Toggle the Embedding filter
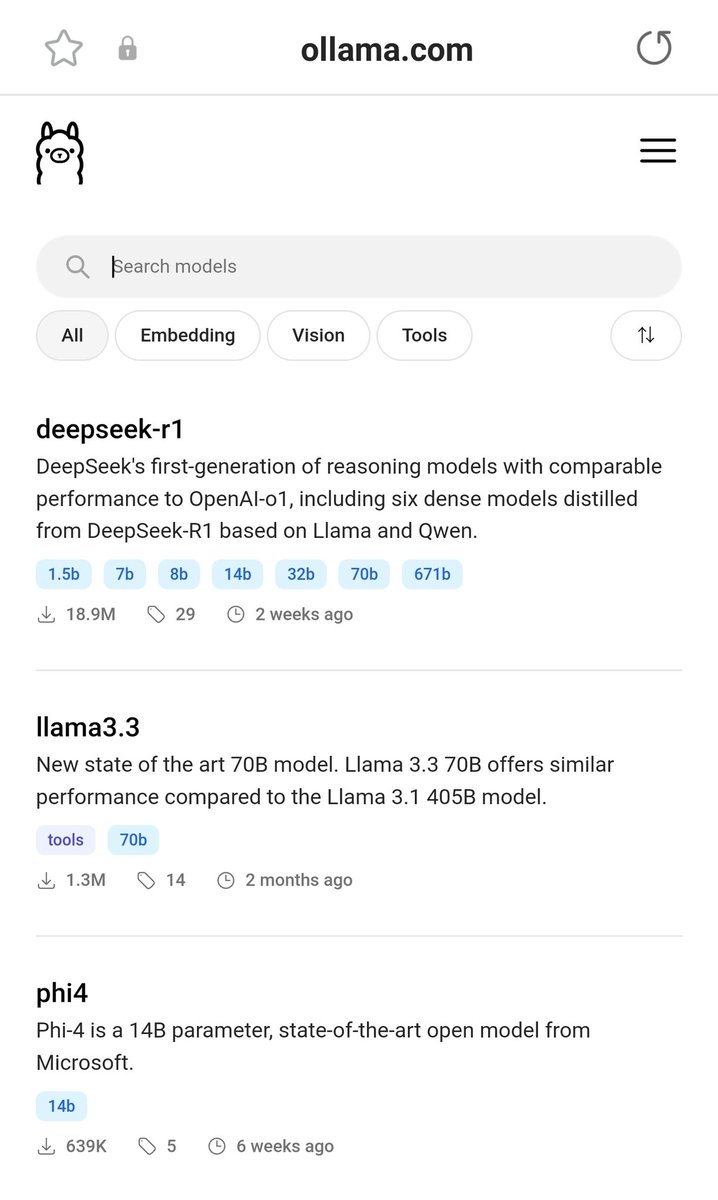This screenshot has height=1200, width=718. pos(187,335)
